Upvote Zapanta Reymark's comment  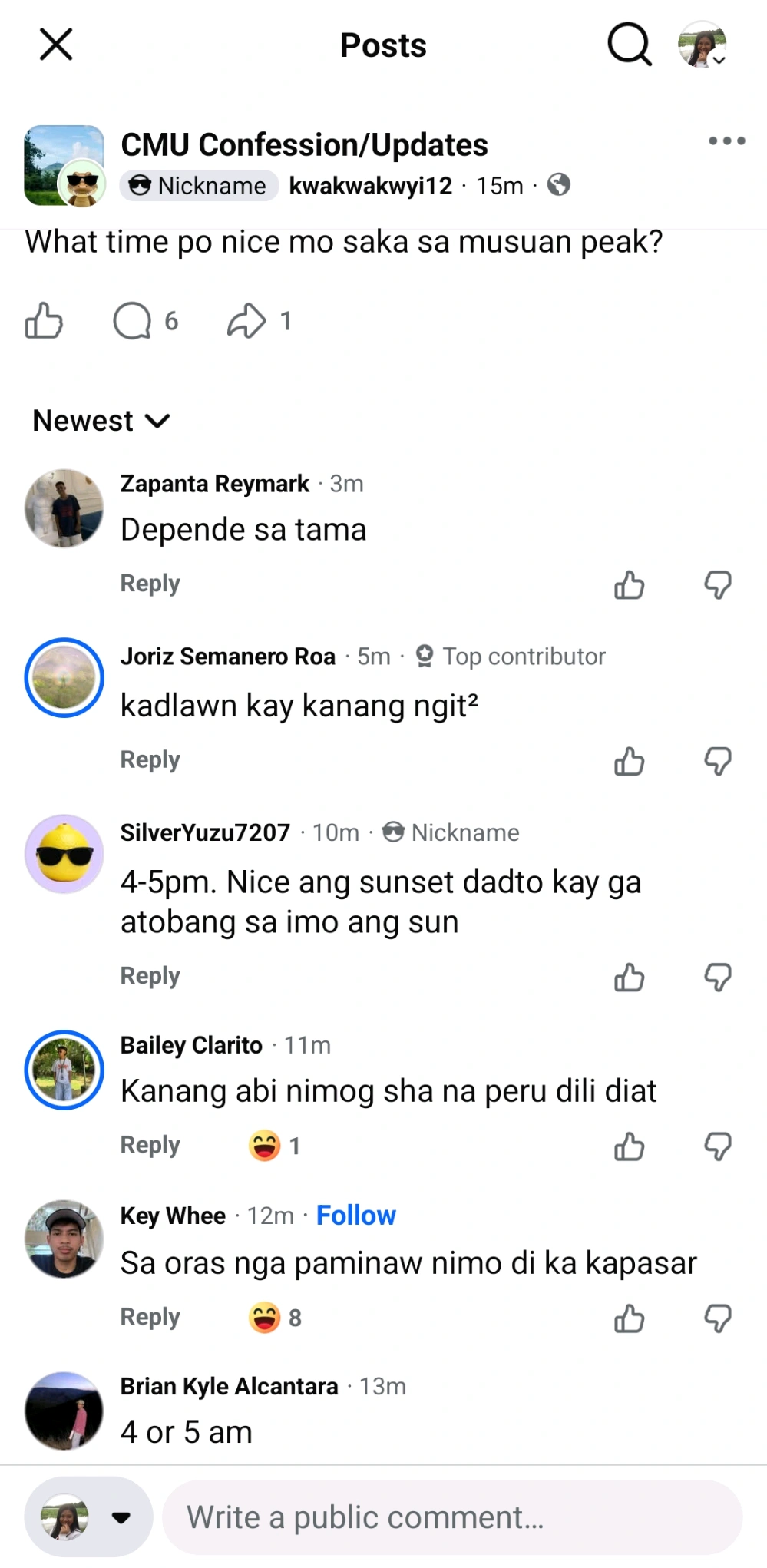coord(629,585)
